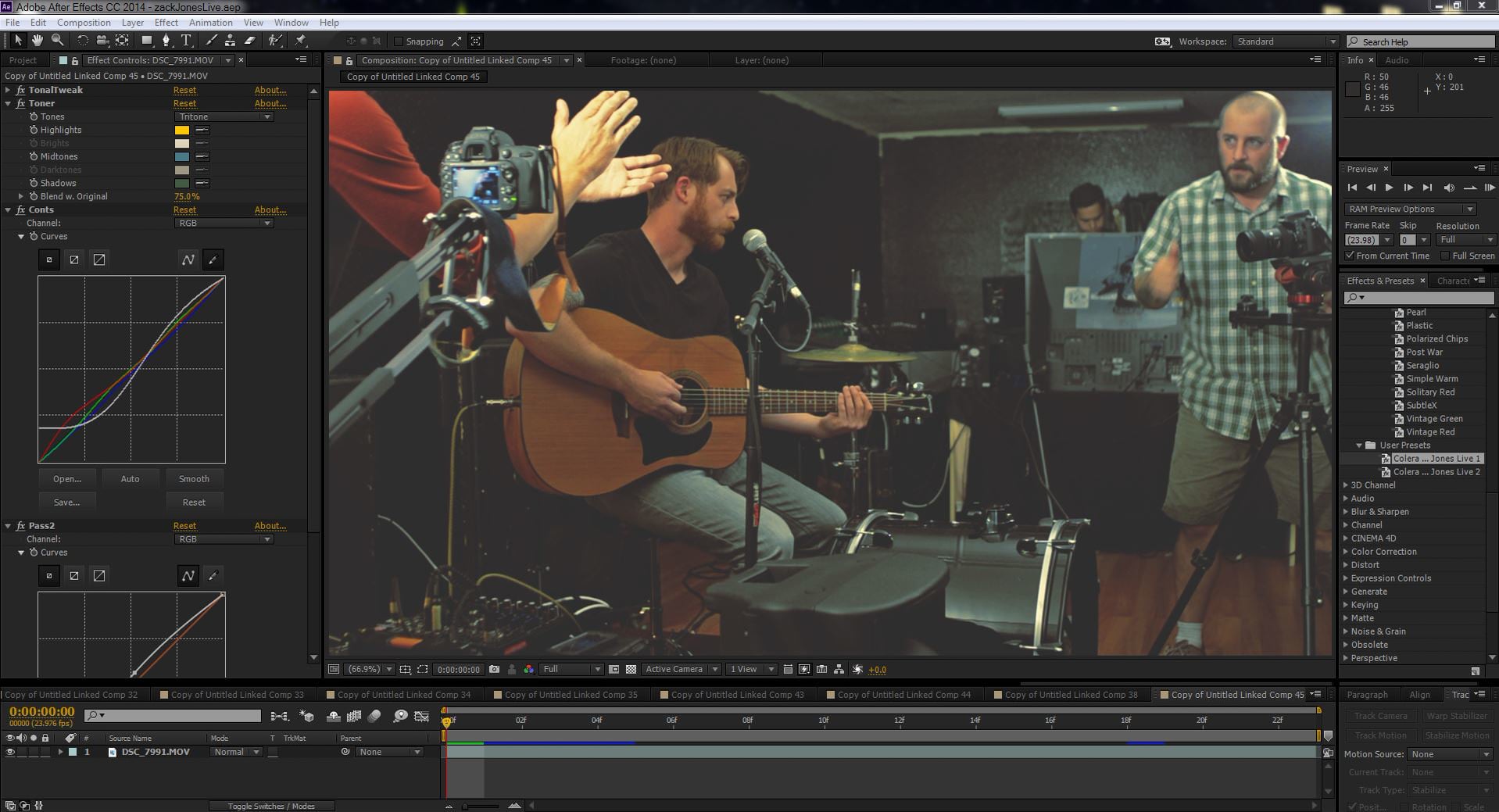The height and width of the screenshot is (812, 1499).
Task: Open the Shadows color swatch
Action: (182, 183)
